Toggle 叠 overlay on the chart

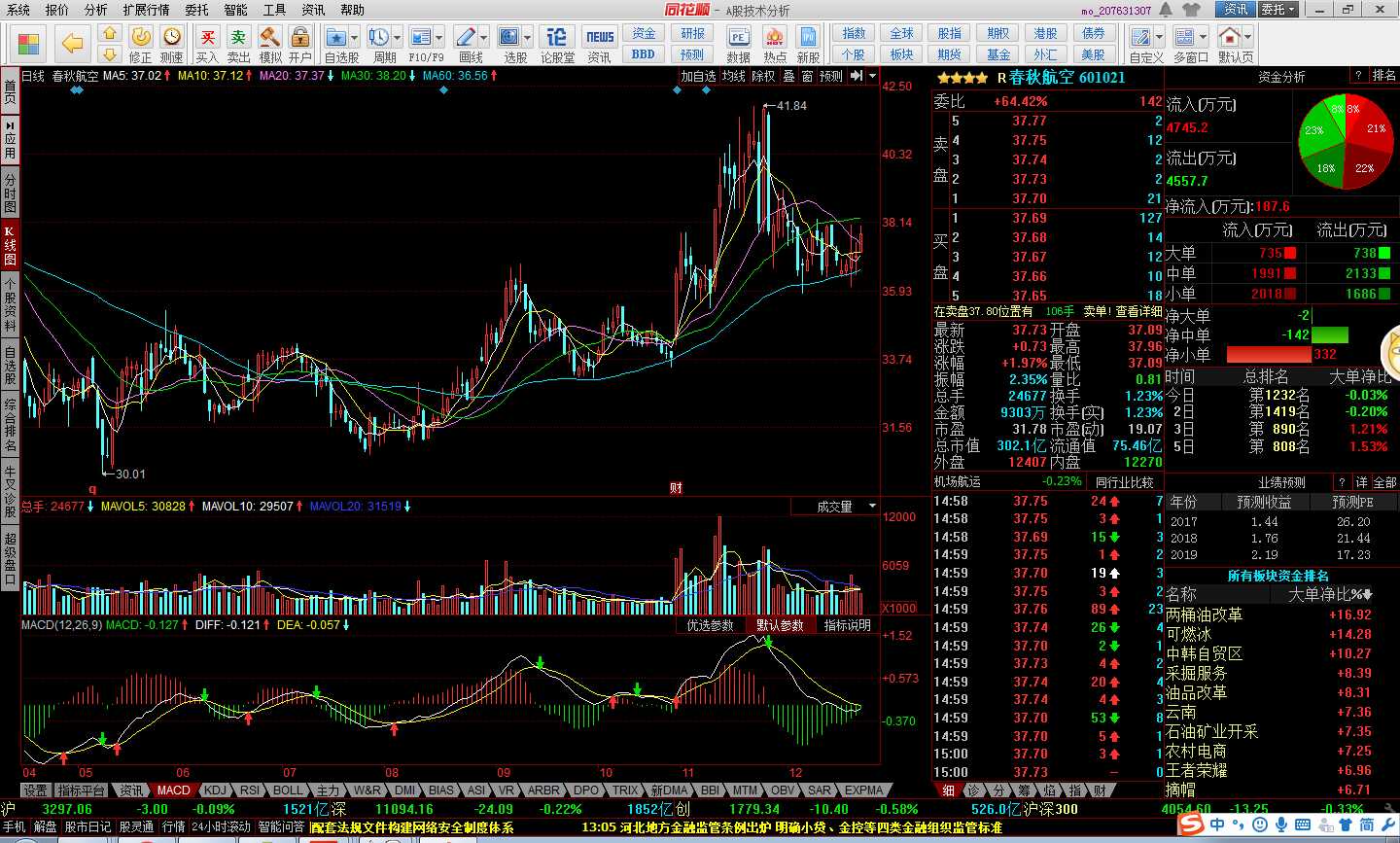click(788, 76)
